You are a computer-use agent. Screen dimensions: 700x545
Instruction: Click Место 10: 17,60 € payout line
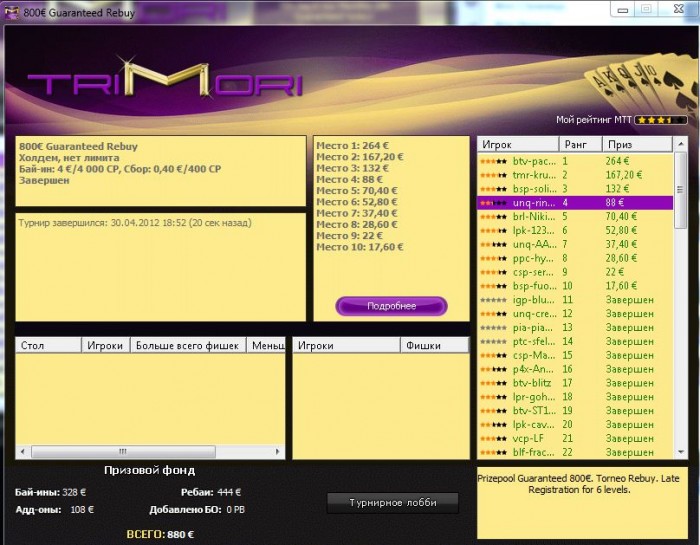click(x=360, y=247)
